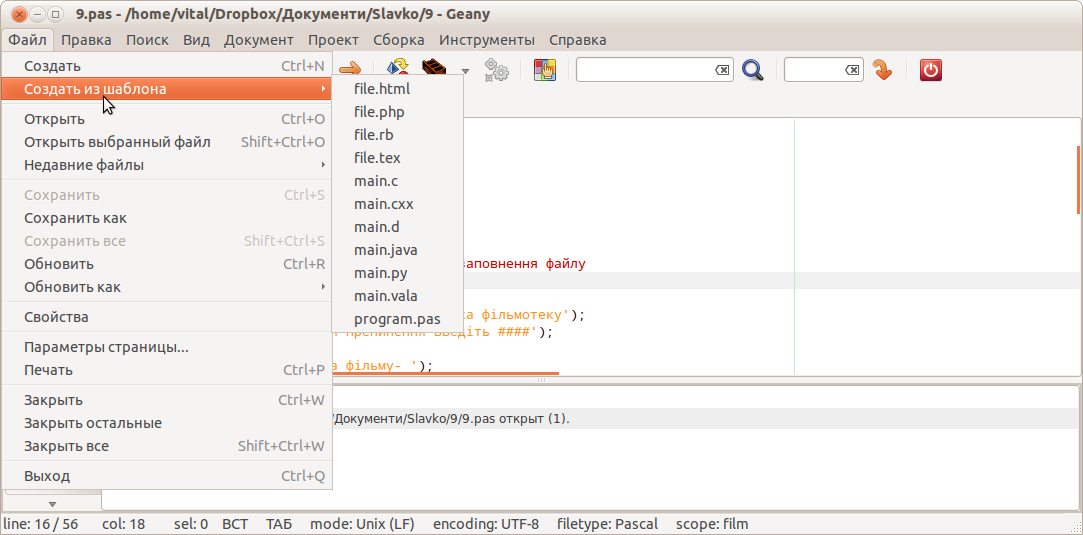The height and width of the screenshot is (535, 1083).
Task: Click the gears Execute icon
Action: [x=496, y=70]
